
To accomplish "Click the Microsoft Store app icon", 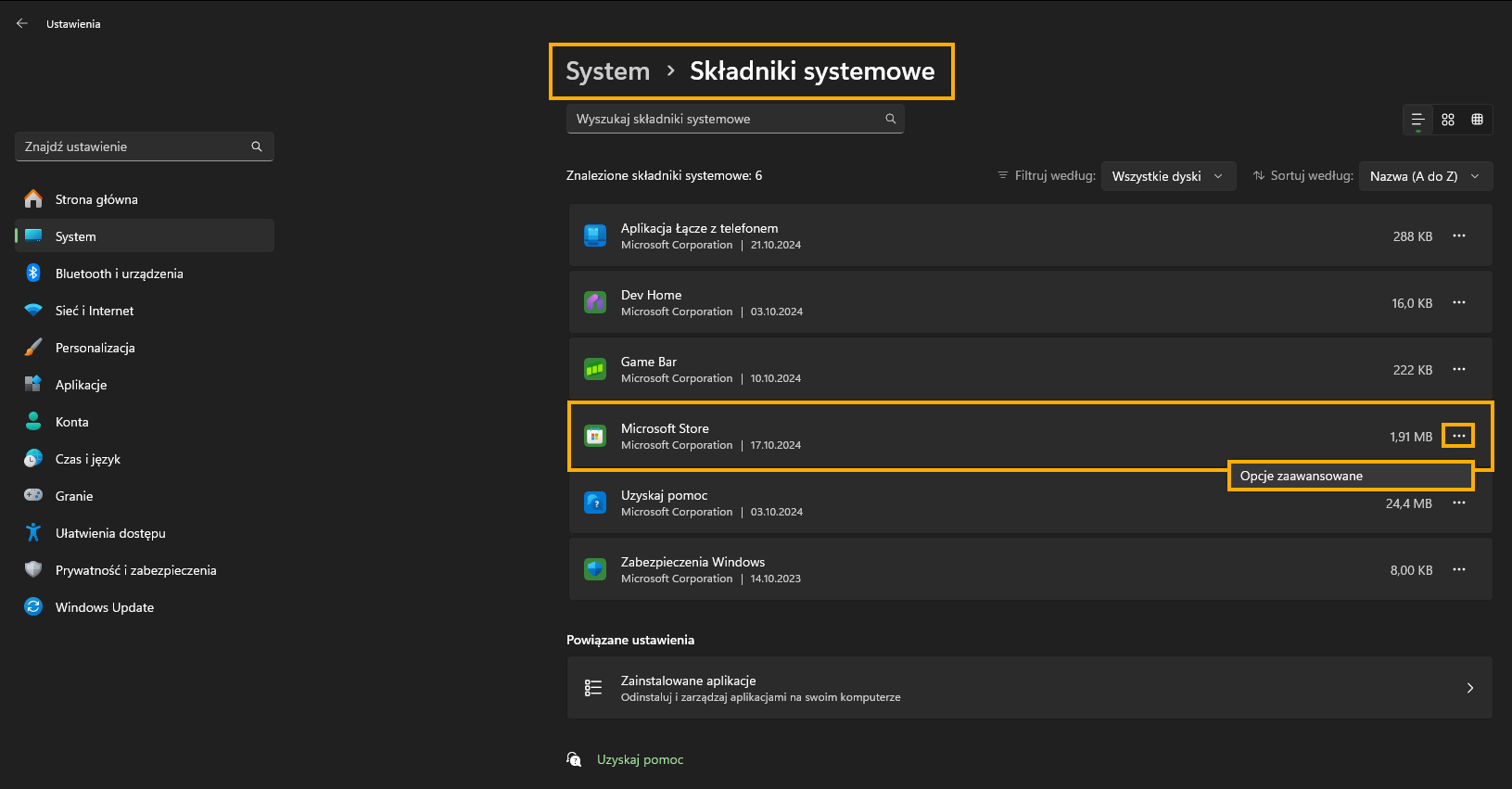I will coord(595,436).
